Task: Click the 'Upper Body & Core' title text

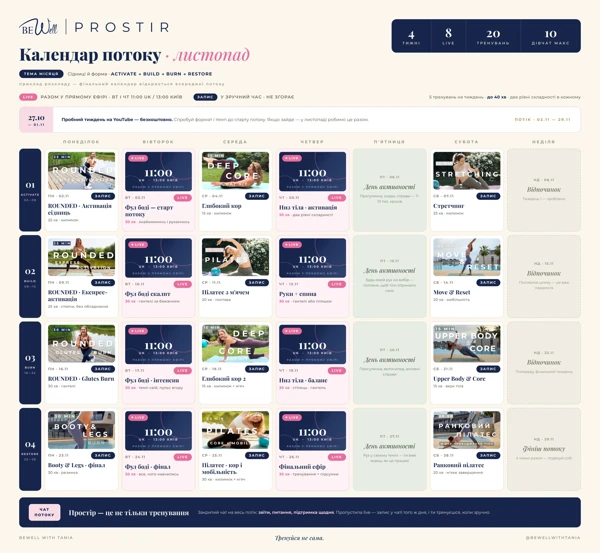Action: pyautogui.click(x=459, y=379)
